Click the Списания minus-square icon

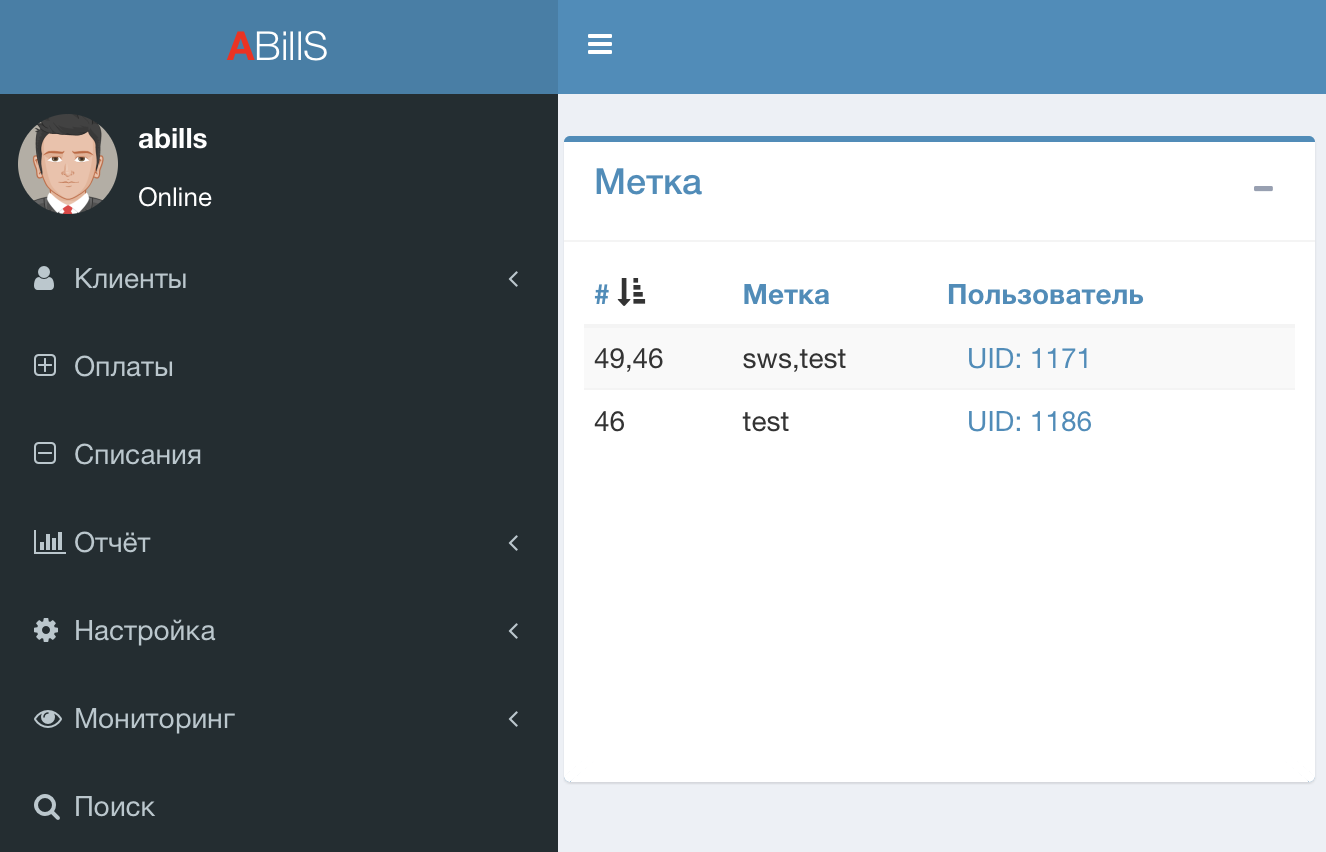[45, 455]
